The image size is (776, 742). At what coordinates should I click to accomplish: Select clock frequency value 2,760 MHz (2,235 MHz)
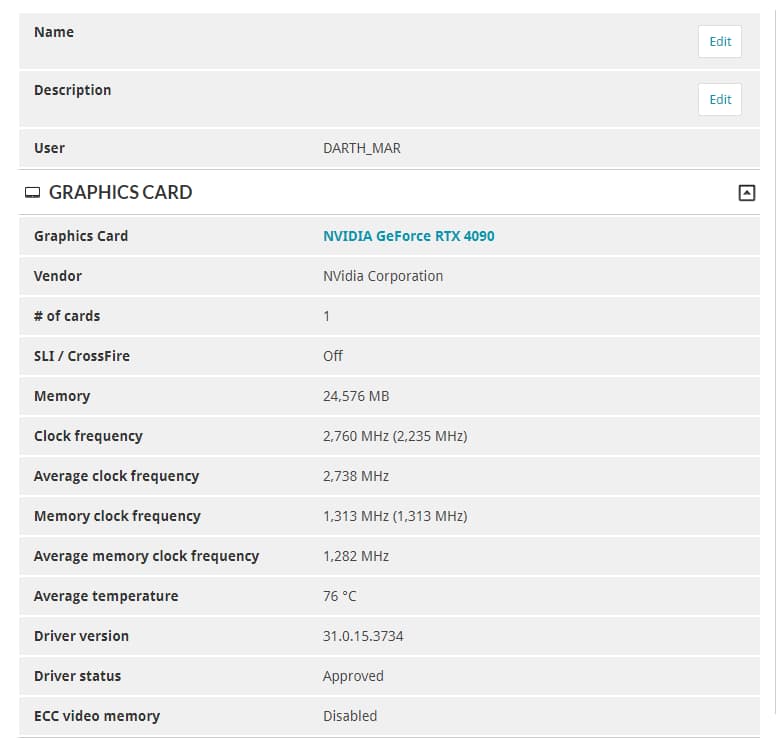click(x=395, y=436)
